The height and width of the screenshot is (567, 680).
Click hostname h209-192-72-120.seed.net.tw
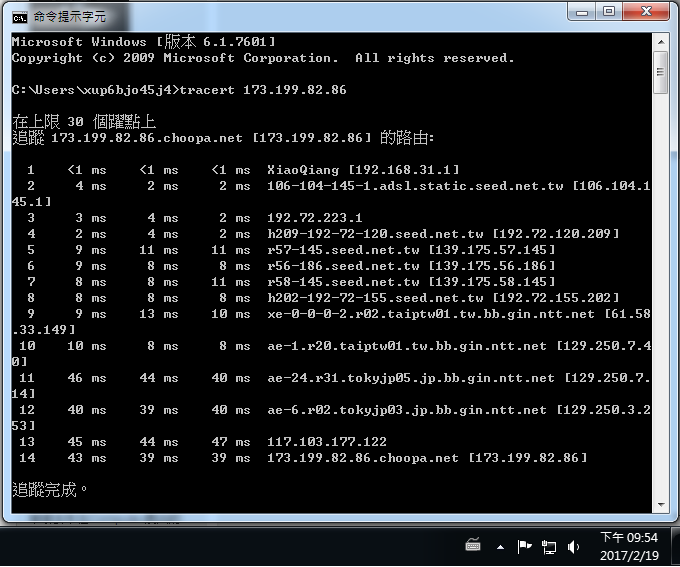[375, 234]
